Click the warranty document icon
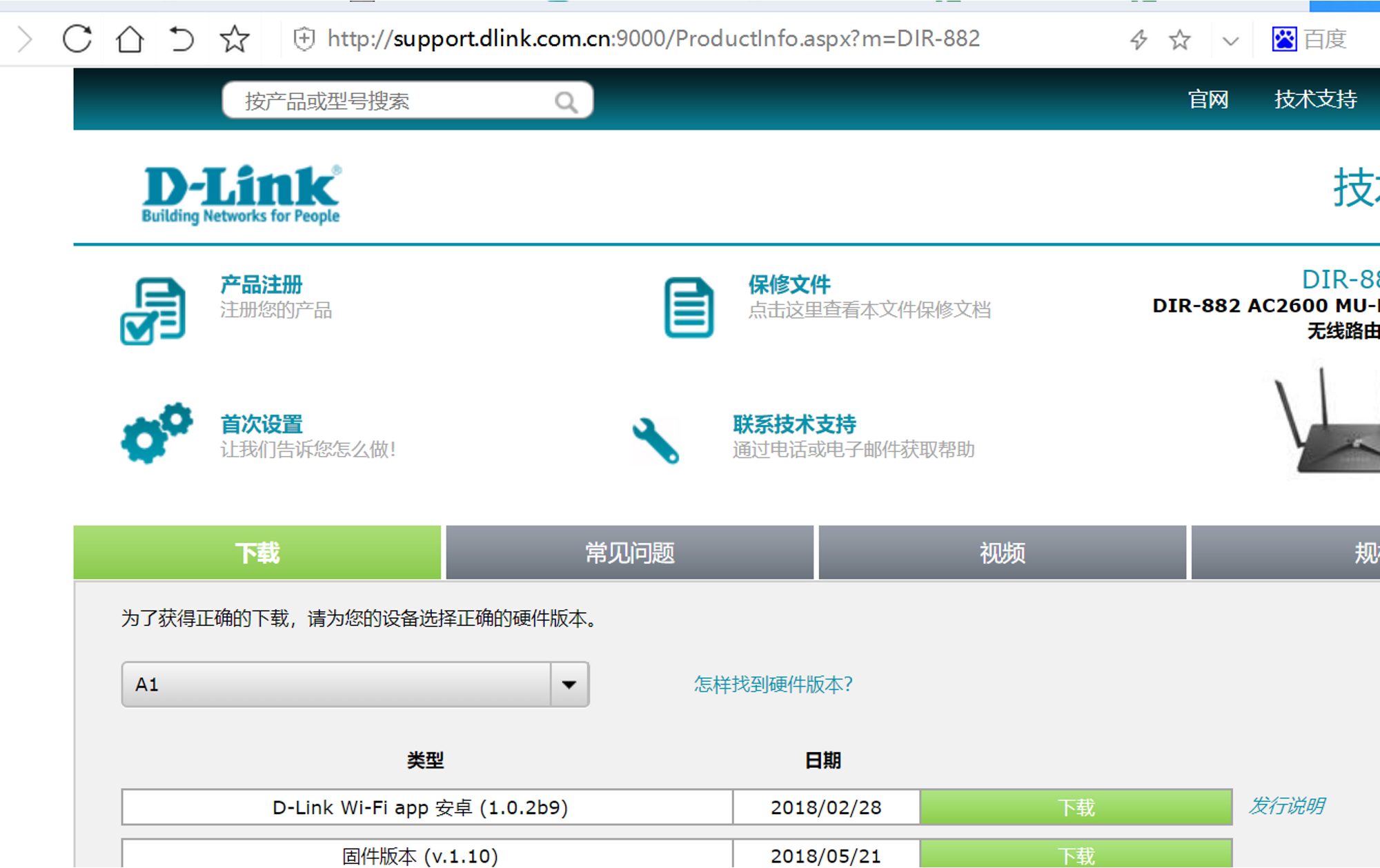The height and width of the screenshot is (868, 1380). 689,308
